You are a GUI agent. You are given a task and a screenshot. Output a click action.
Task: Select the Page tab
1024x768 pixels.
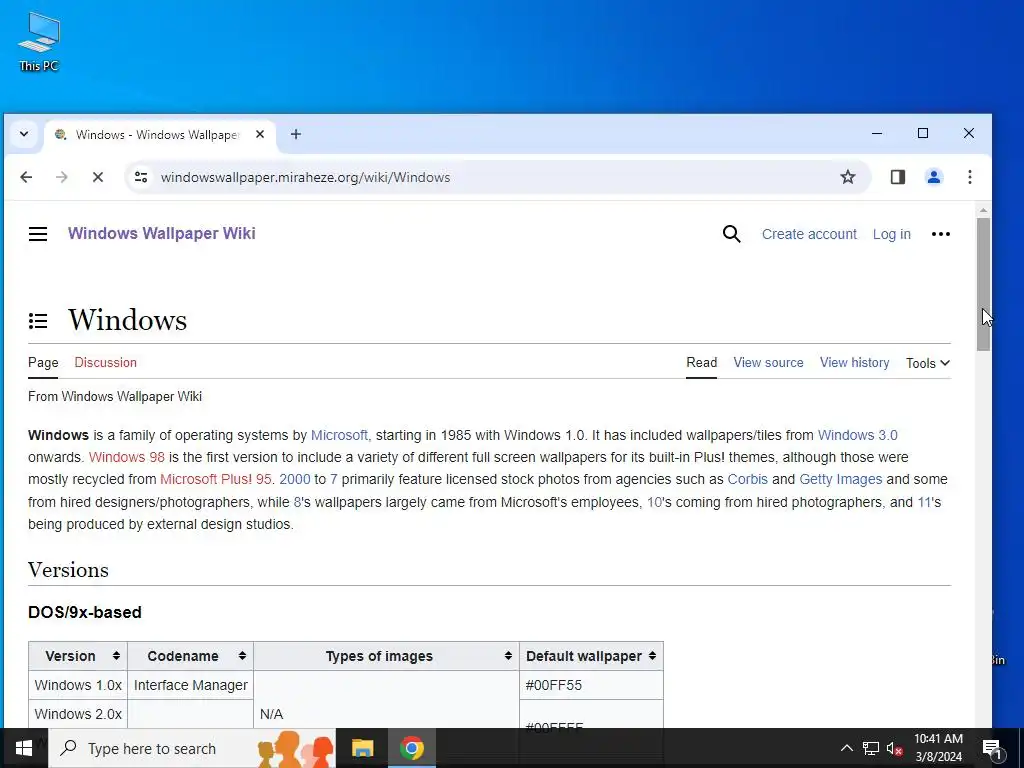43,362
